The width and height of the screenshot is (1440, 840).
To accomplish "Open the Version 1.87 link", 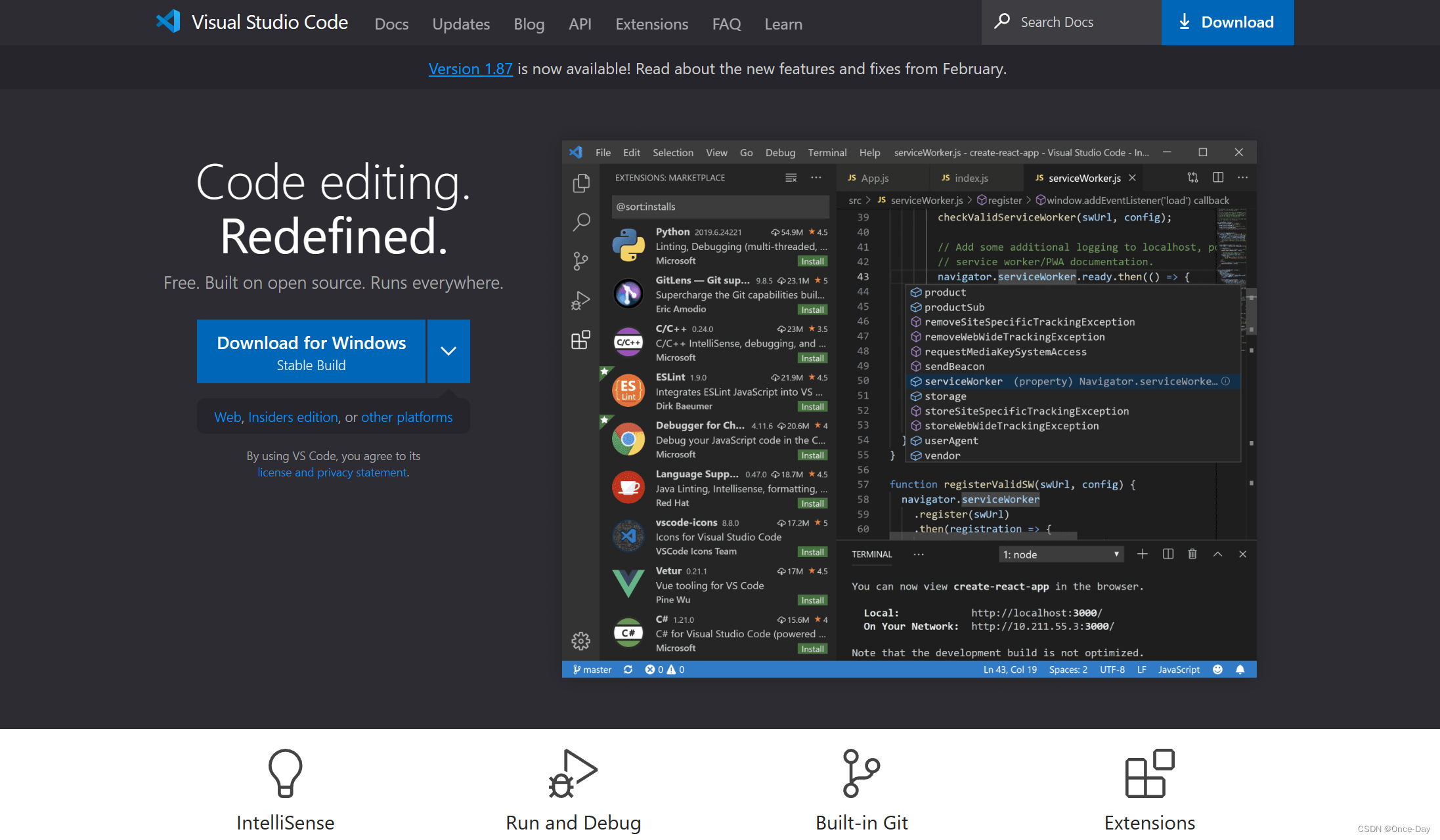I will click(470, 69).
